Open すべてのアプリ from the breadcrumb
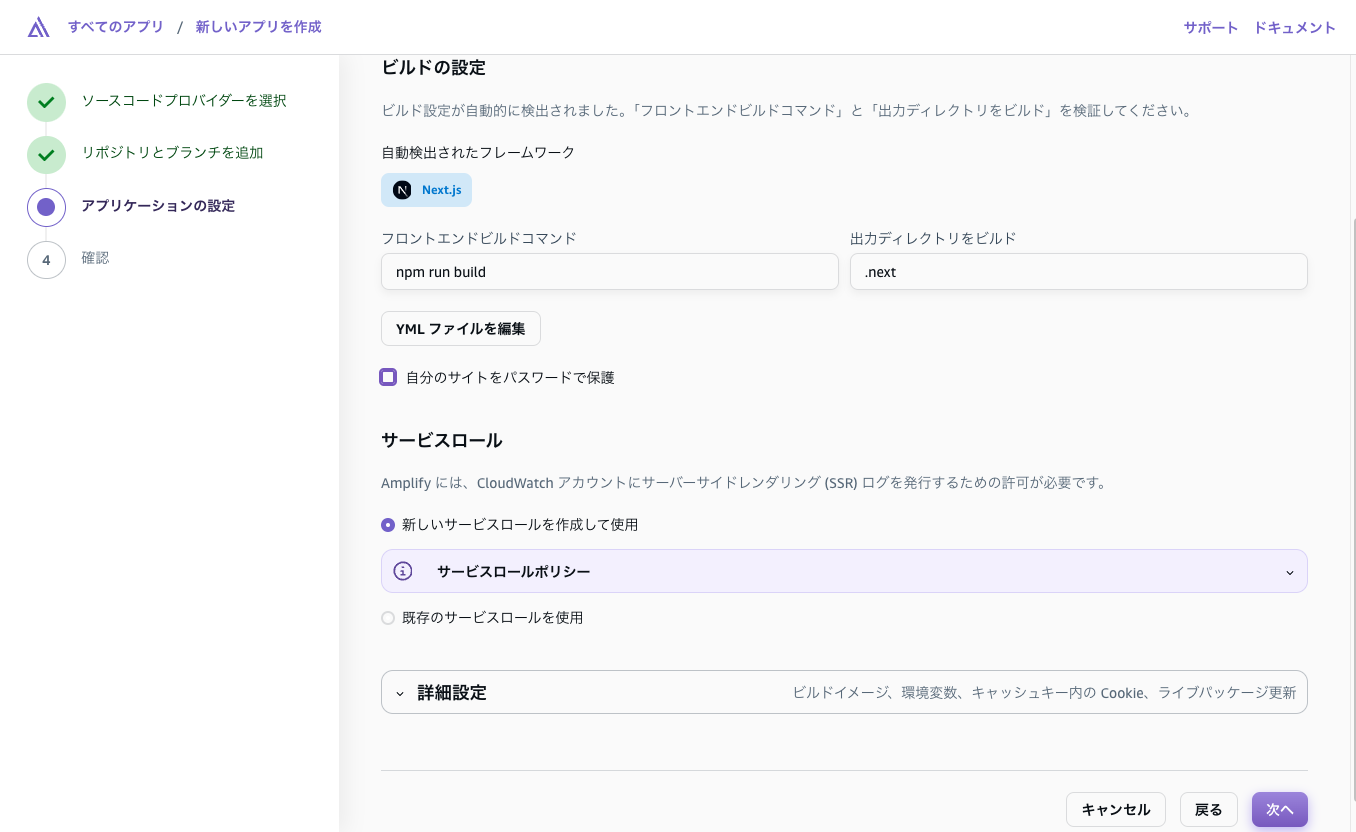The width and height of the screenshot is (1356, 832). pos(116,27)
